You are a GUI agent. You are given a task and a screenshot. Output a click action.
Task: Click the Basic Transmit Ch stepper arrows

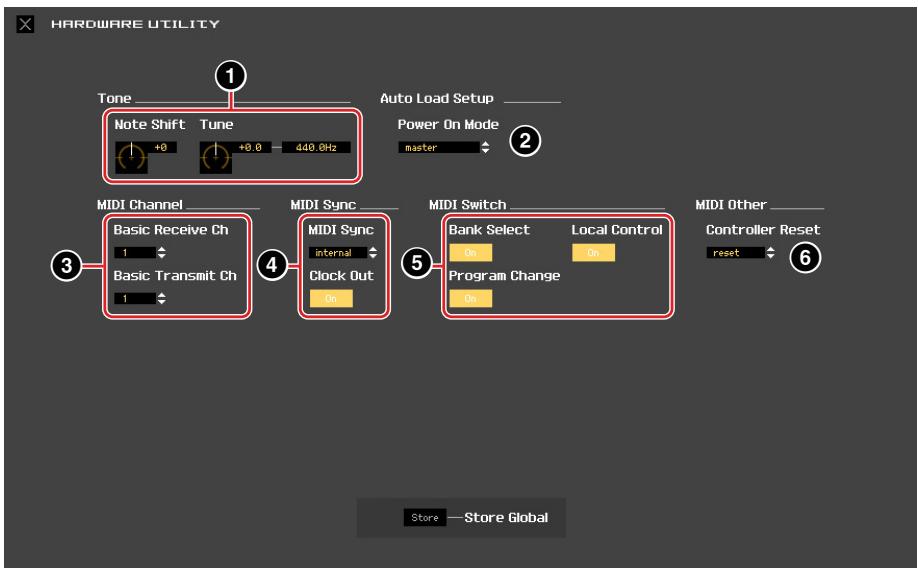[162, 299]
